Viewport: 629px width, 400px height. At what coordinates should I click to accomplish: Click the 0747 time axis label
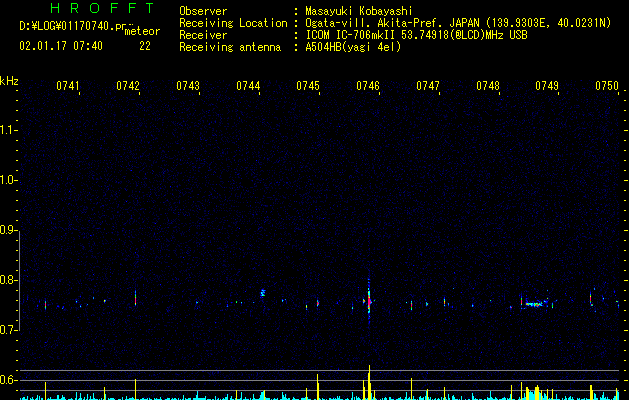pos(428,86)
